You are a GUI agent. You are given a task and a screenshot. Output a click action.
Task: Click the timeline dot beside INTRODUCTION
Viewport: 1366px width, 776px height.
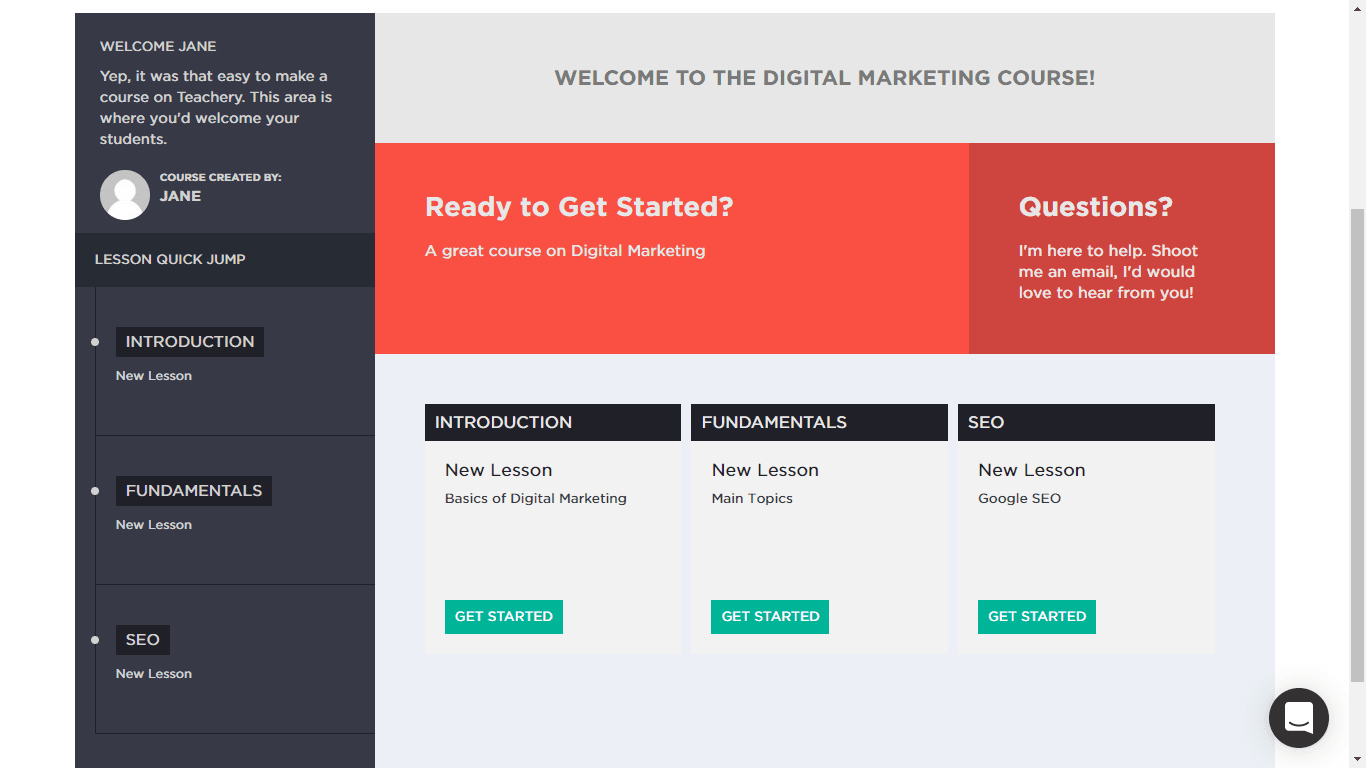[x=95, y=342]
